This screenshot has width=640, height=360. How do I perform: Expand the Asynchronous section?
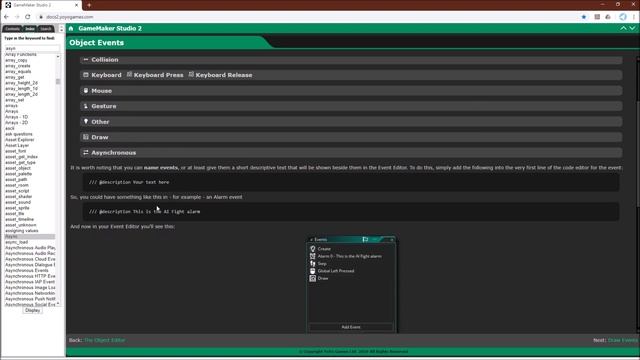tap(351, 153)
